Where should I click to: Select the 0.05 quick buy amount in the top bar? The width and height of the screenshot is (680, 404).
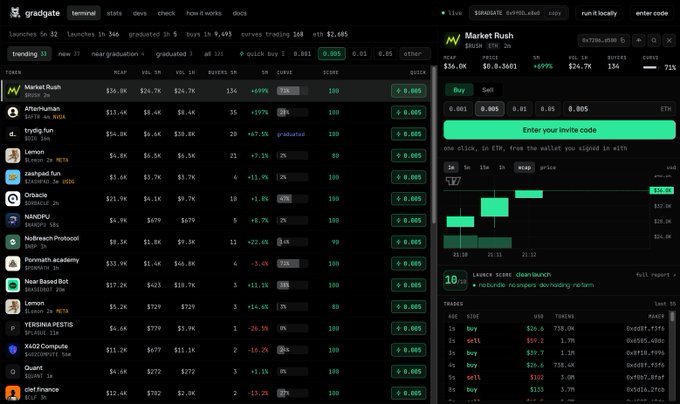point(385,54)
